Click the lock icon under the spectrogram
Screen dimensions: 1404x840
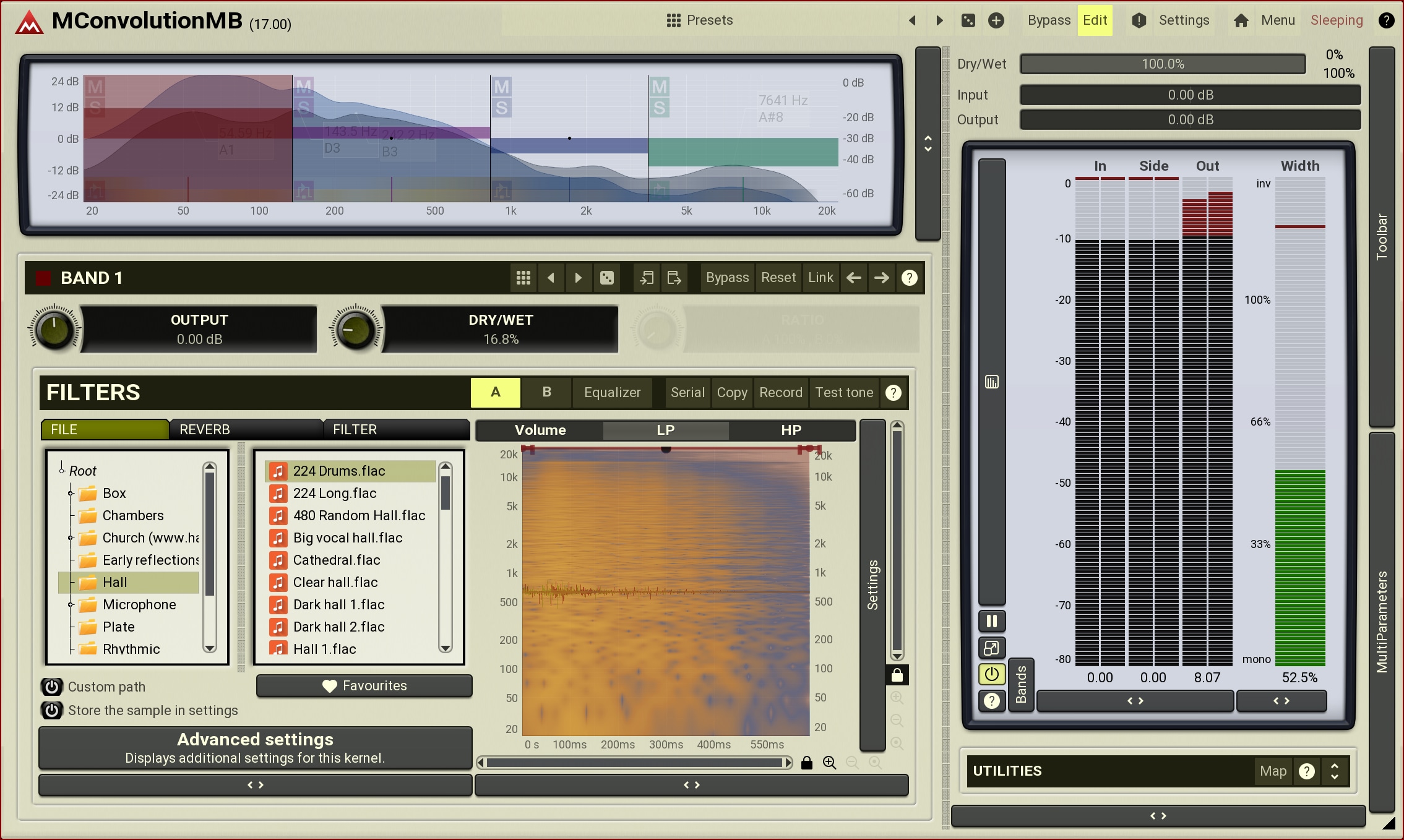tap(806, 763)
